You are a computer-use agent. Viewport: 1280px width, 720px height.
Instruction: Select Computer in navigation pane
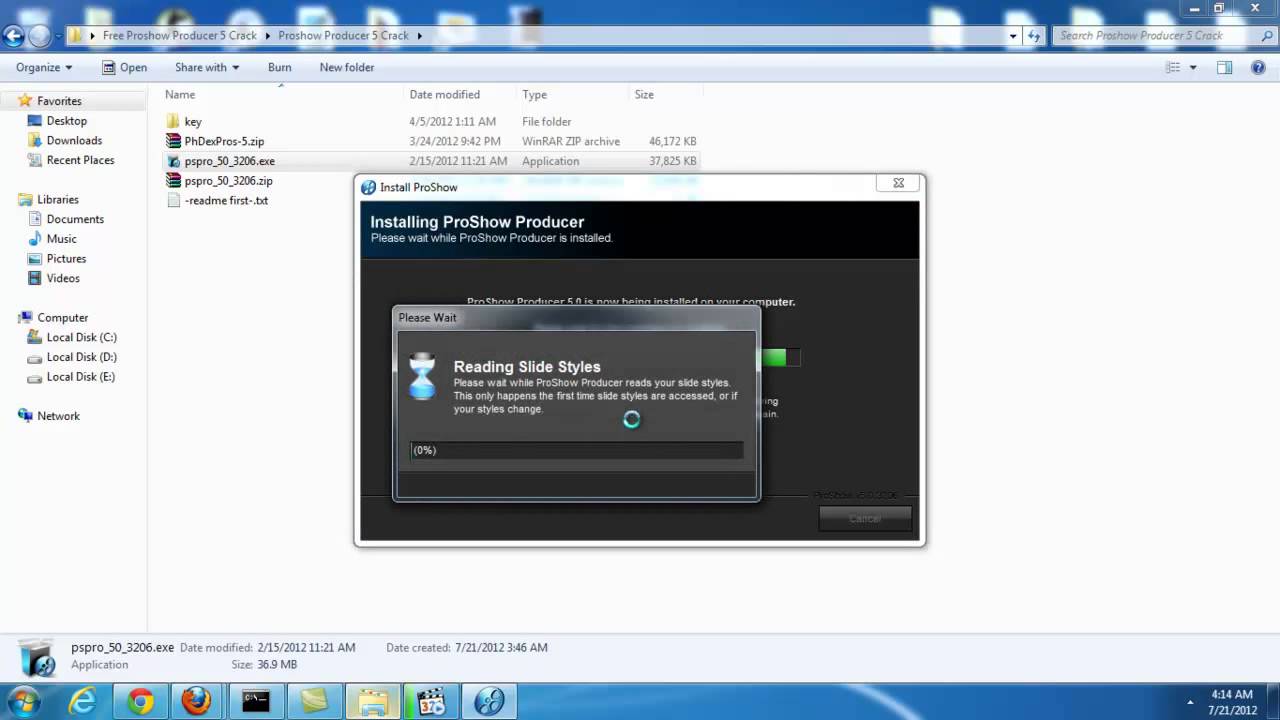click(x=62, y=318)
